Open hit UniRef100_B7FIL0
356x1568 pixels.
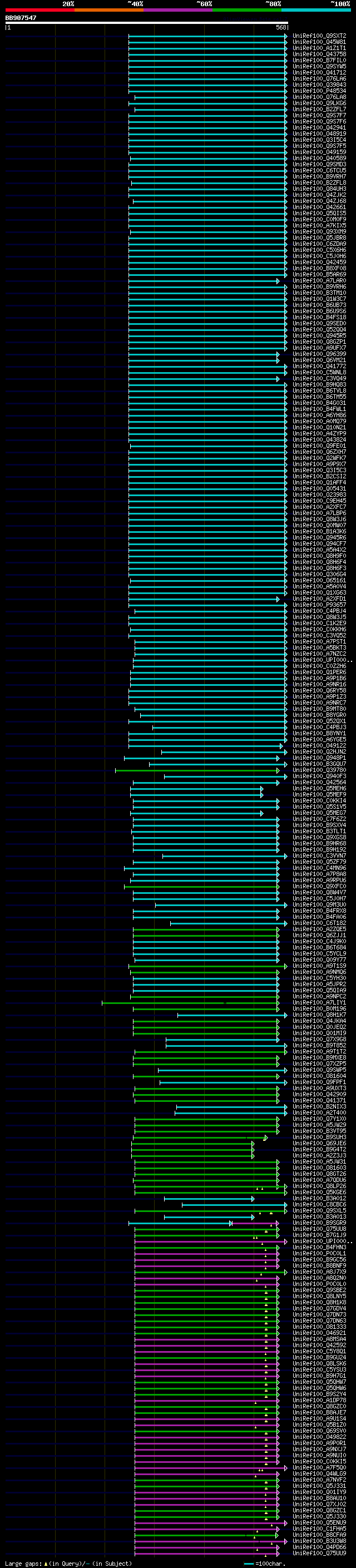tap(319, 60)
